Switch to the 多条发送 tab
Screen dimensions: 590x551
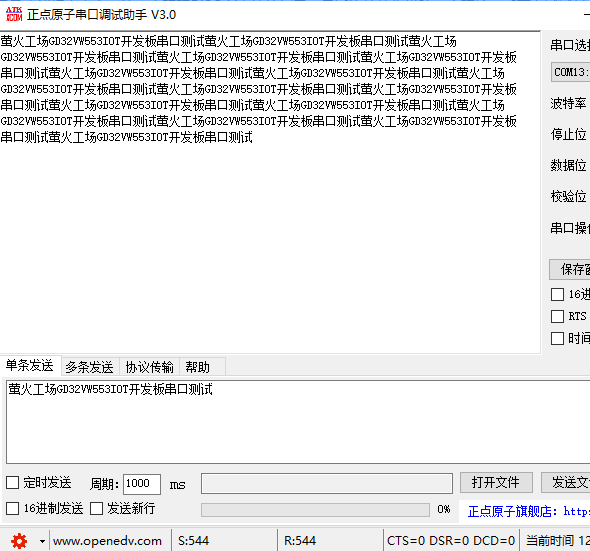(89, 367)
